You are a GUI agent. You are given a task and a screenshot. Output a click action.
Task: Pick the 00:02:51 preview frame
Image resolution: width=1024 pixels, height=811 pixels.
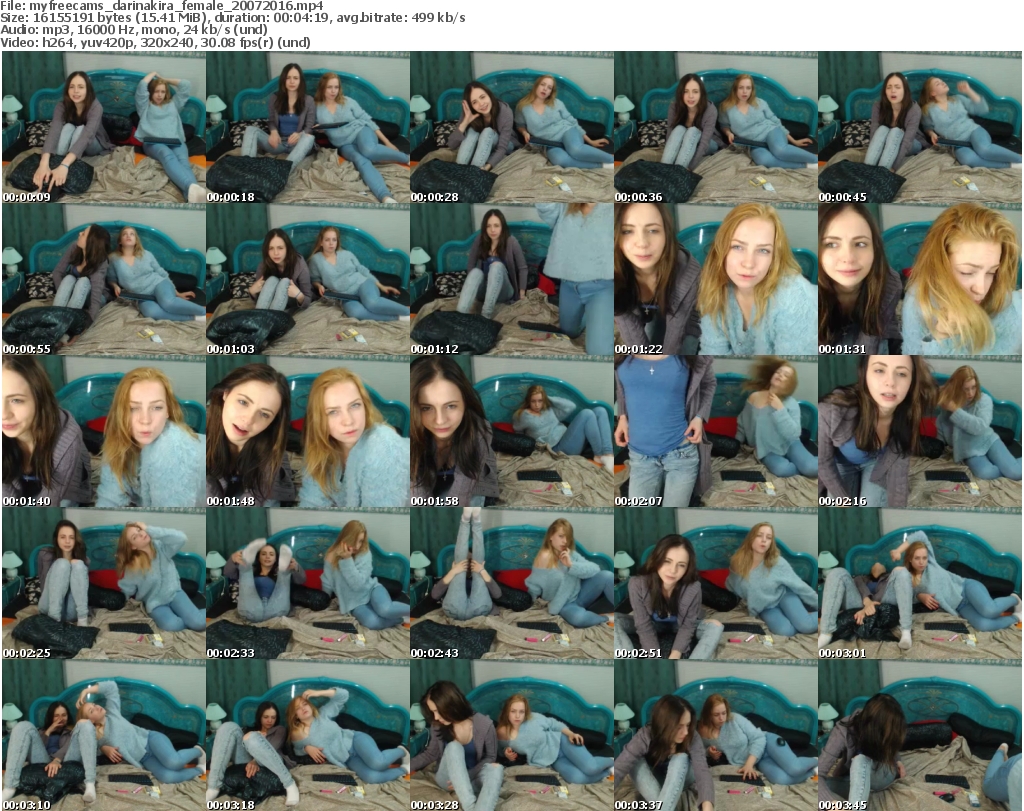[x=716, y=583]
